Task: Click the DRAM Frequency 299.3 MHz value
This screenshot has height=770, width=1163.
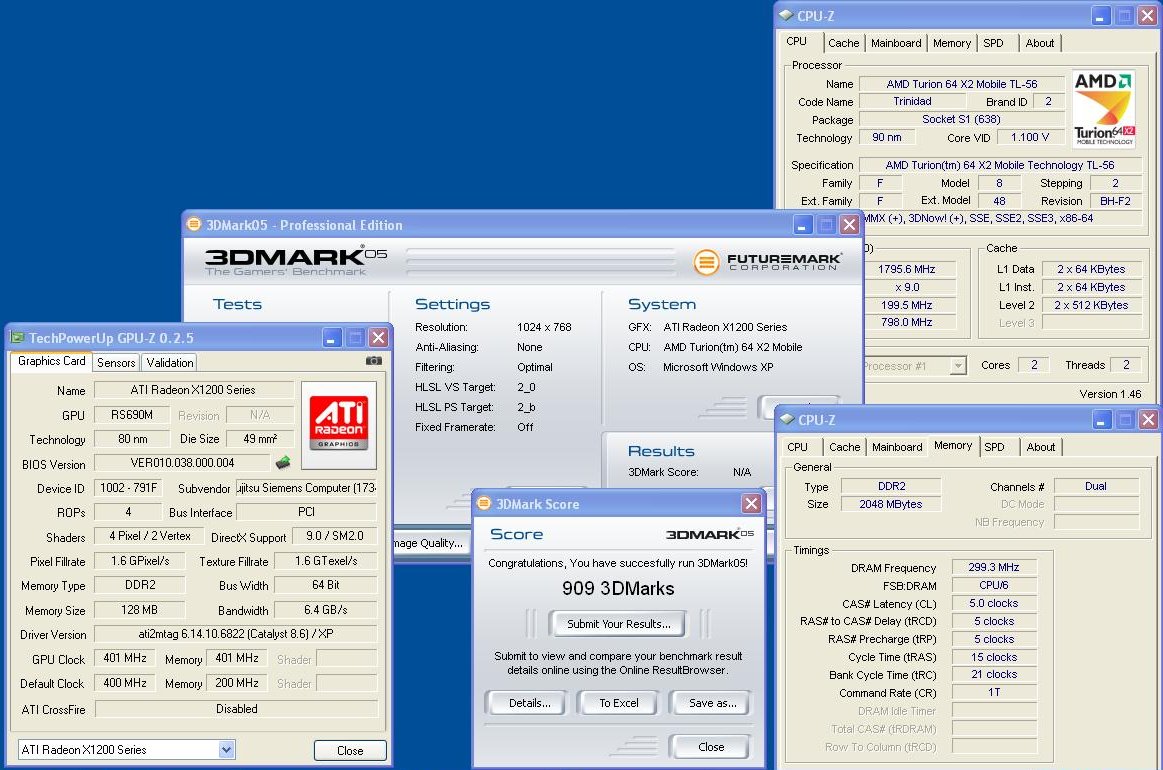Action: 993,567
